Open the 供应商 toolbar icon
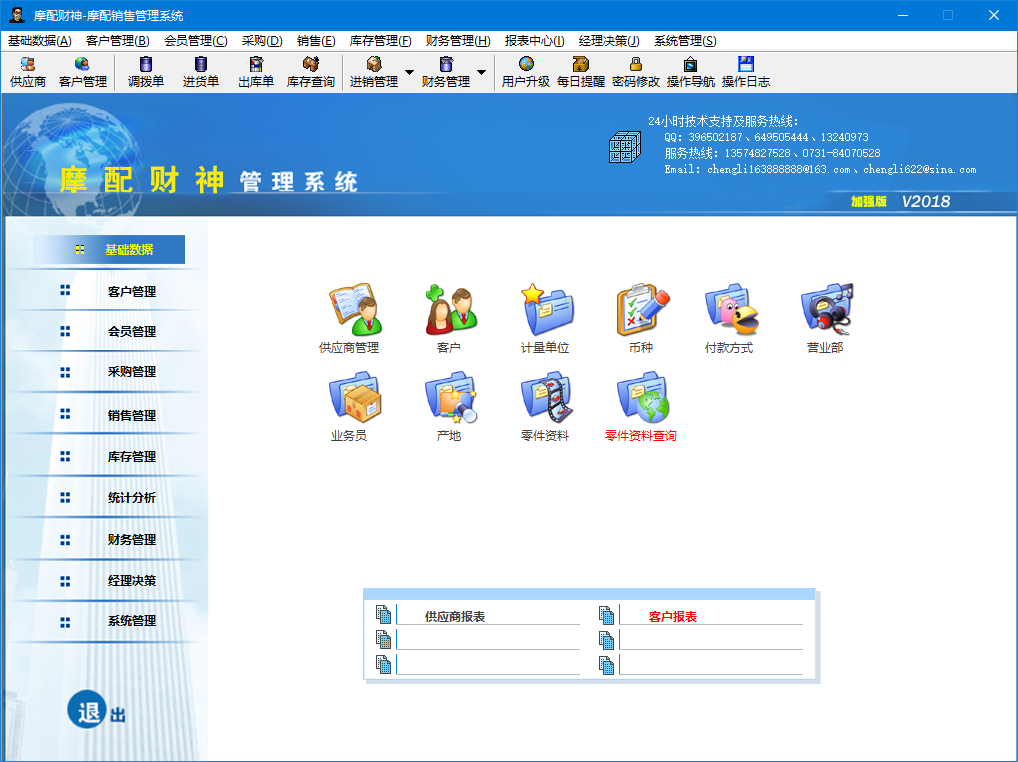Image resolution: width=1018 pixels, height=762 pixels. 28,72
